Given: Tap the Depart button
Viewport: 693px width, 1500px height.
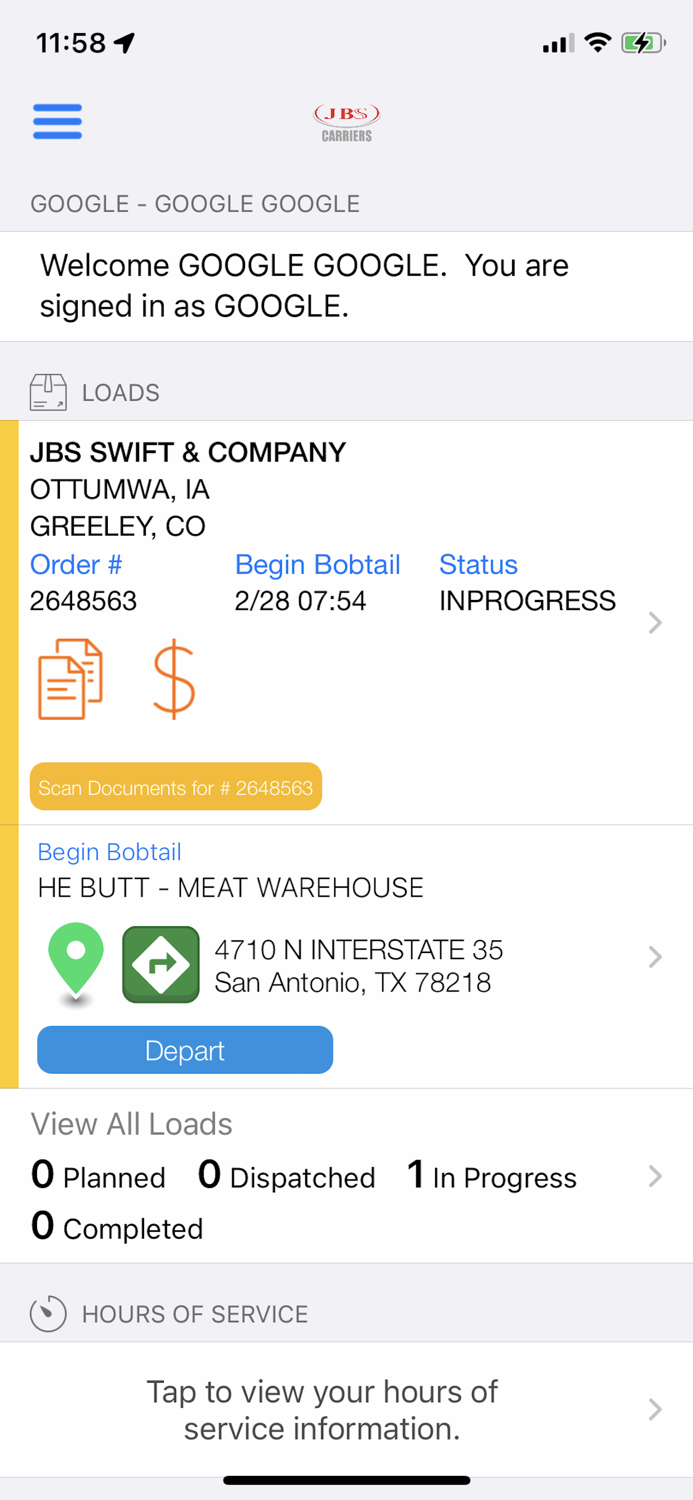Looking at the screenshot, I should point(184,1049).
